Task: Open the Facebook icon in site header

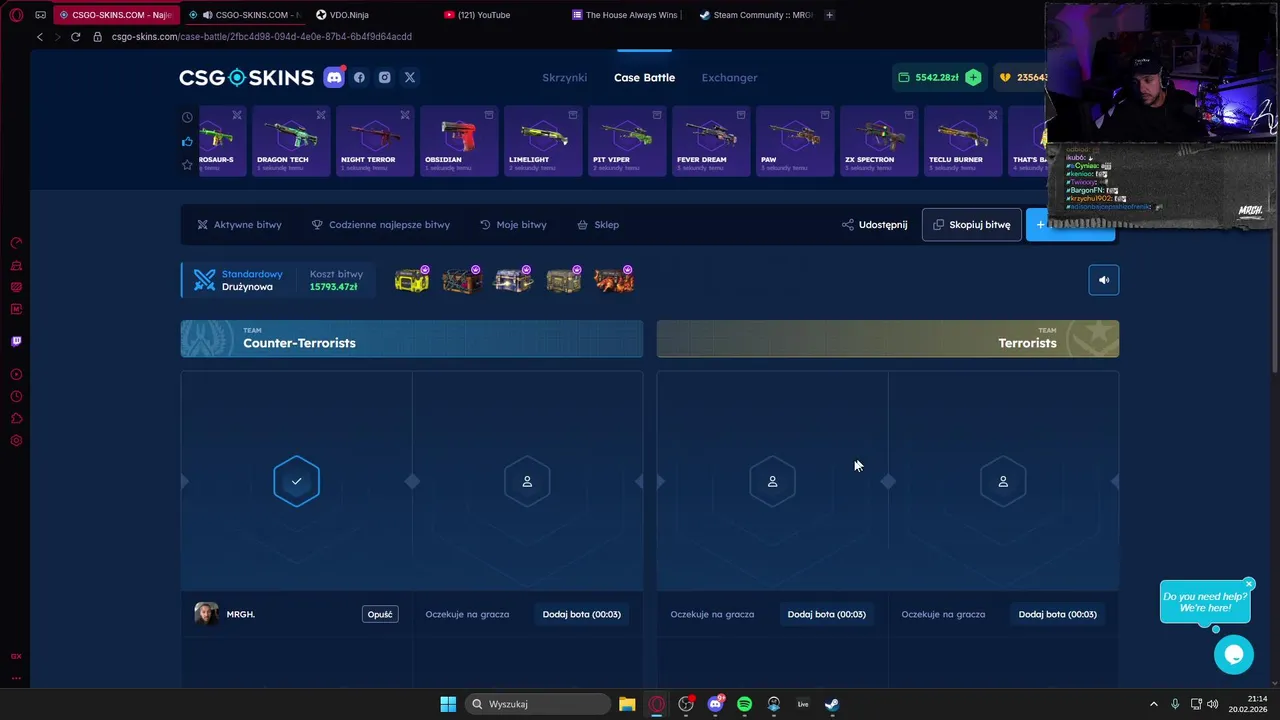Action: (359, 77)
